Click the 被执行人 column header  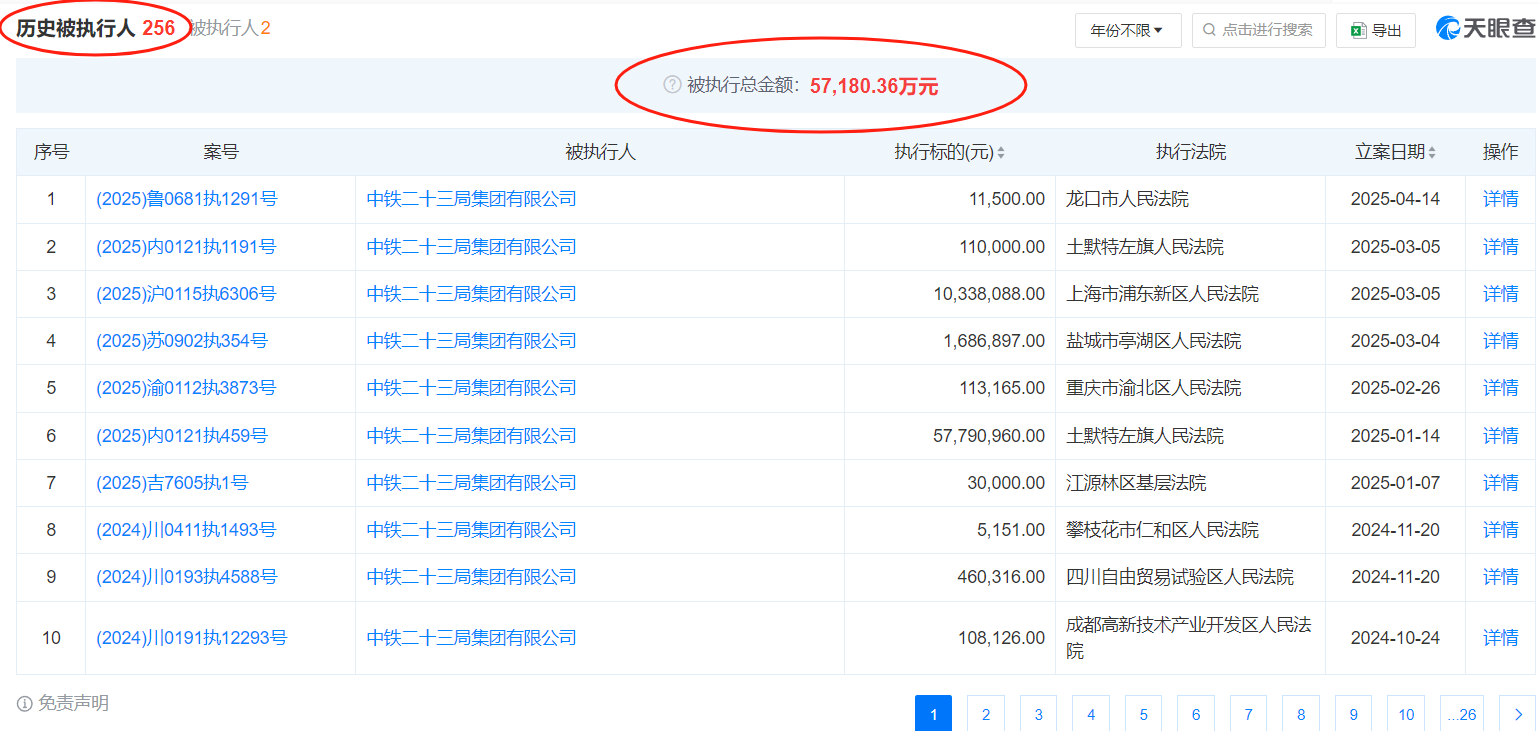tap(600, 152)
